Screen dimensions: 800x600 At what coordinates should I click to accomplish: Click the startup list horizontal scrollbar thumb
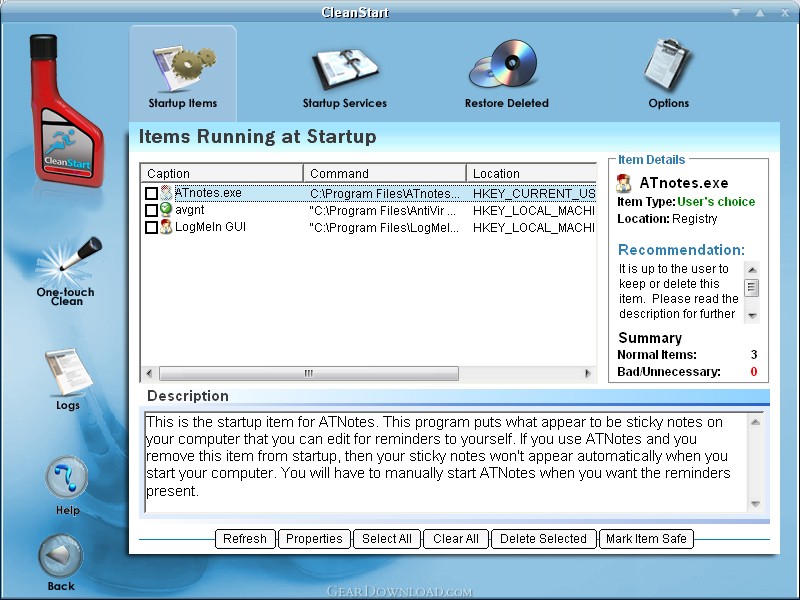(x=309, y=373)
